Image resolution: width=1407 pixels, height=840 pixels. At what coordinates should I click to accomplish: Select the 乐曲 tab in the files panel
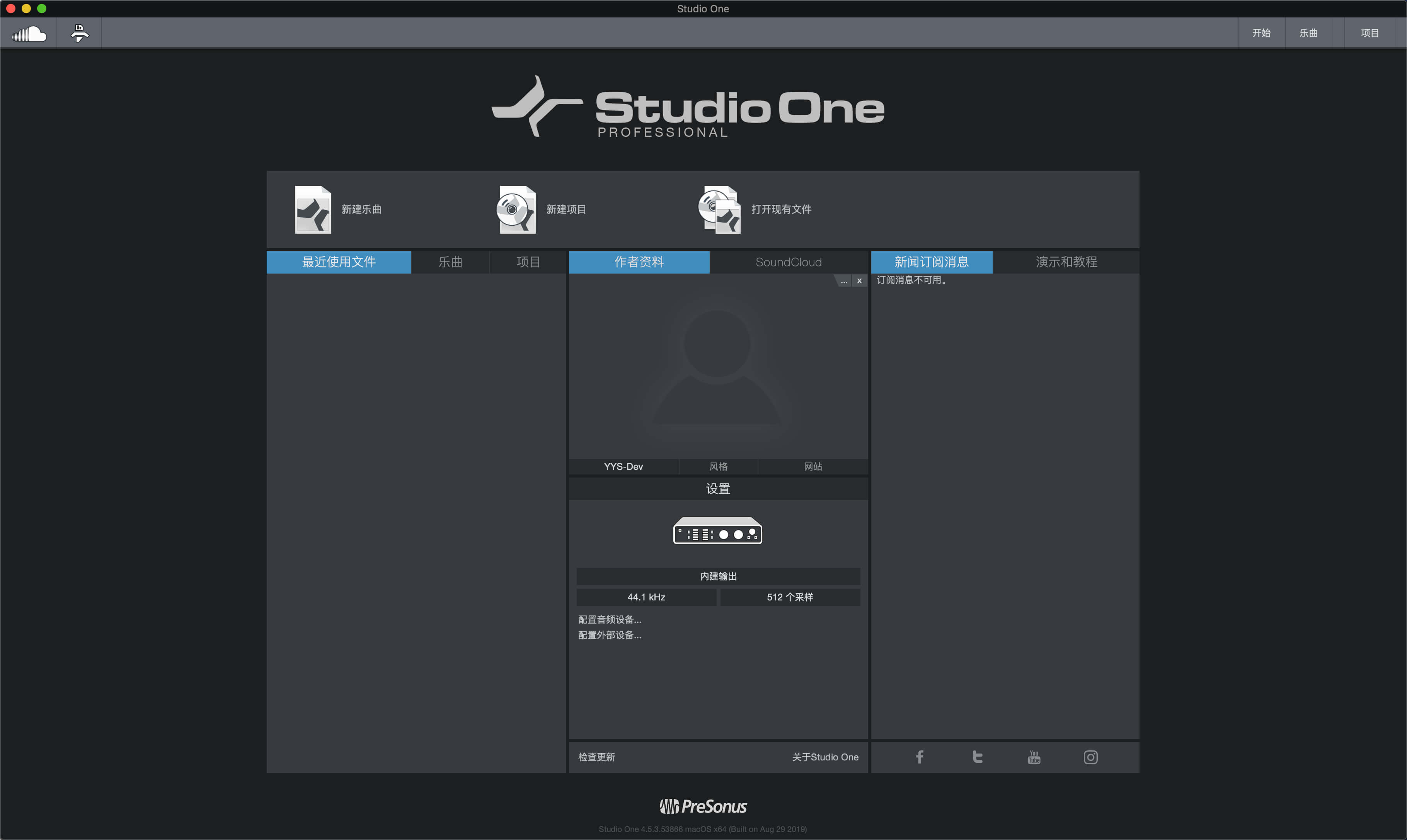(x=450, y=262)
